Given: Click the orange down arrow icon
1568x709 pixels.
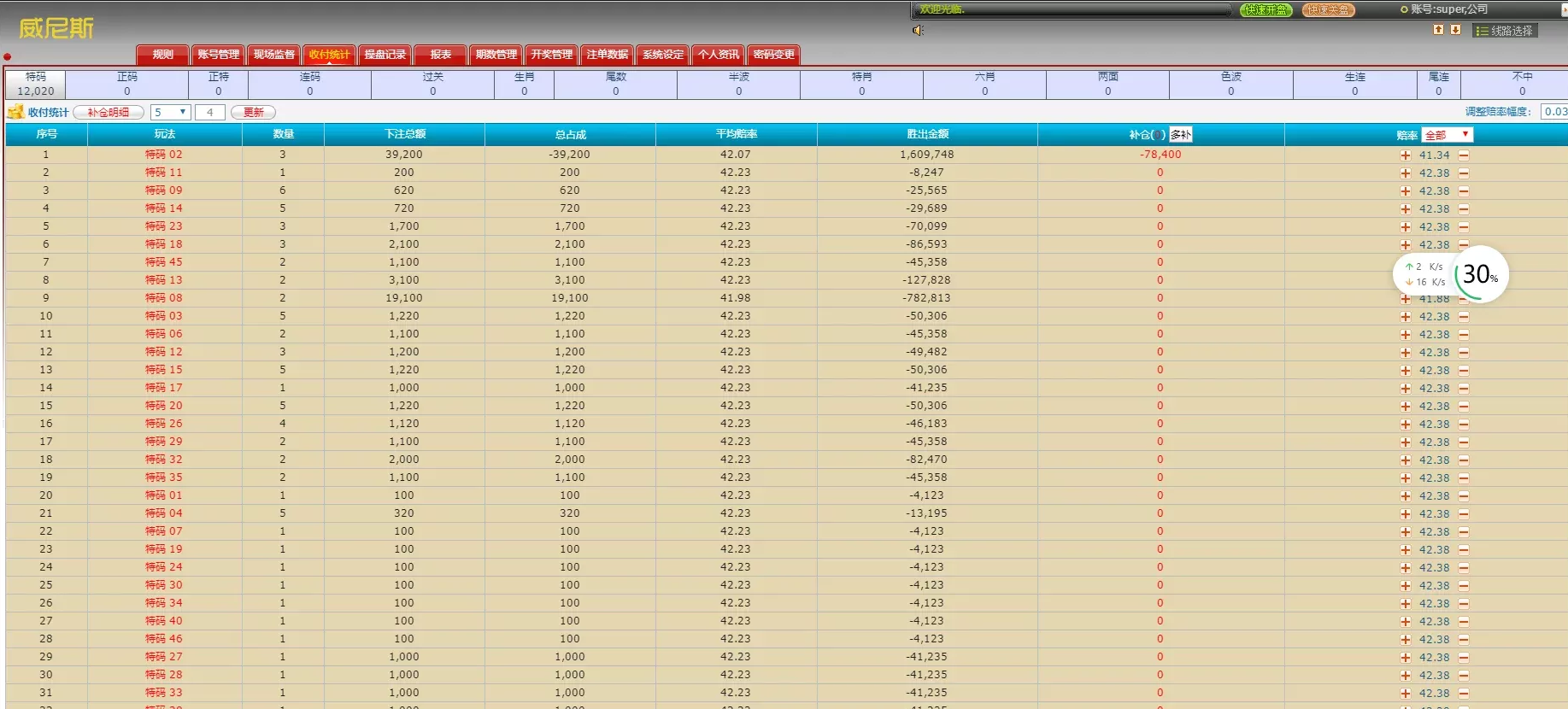Looking at the screenshot, I should (1455, 30).
